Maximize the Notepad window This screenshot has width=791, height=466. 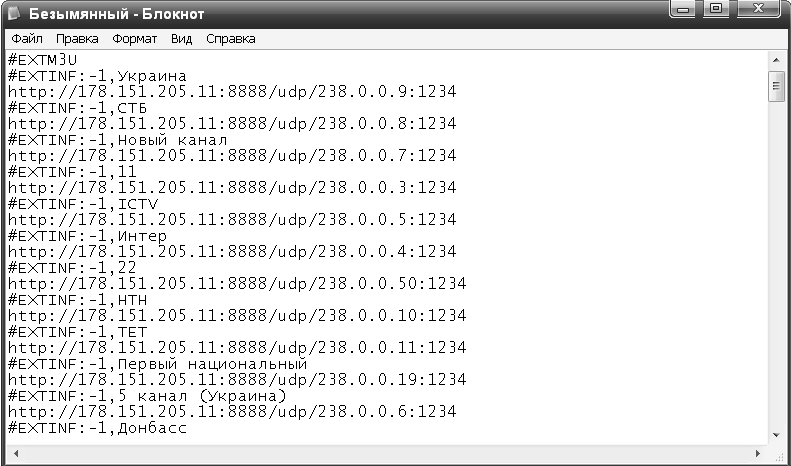click(716, 9)
